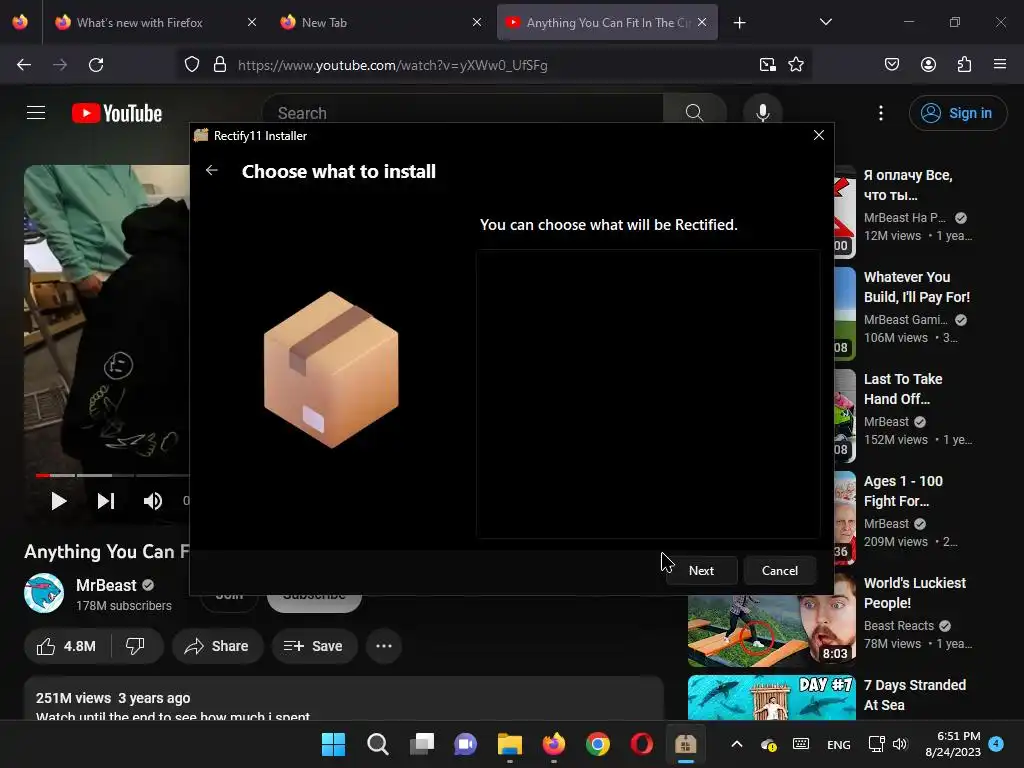Open more actions ellipsis under video
Image resolution: width=1024 pixels, height=768 pixels.
[x=384, y=646]
